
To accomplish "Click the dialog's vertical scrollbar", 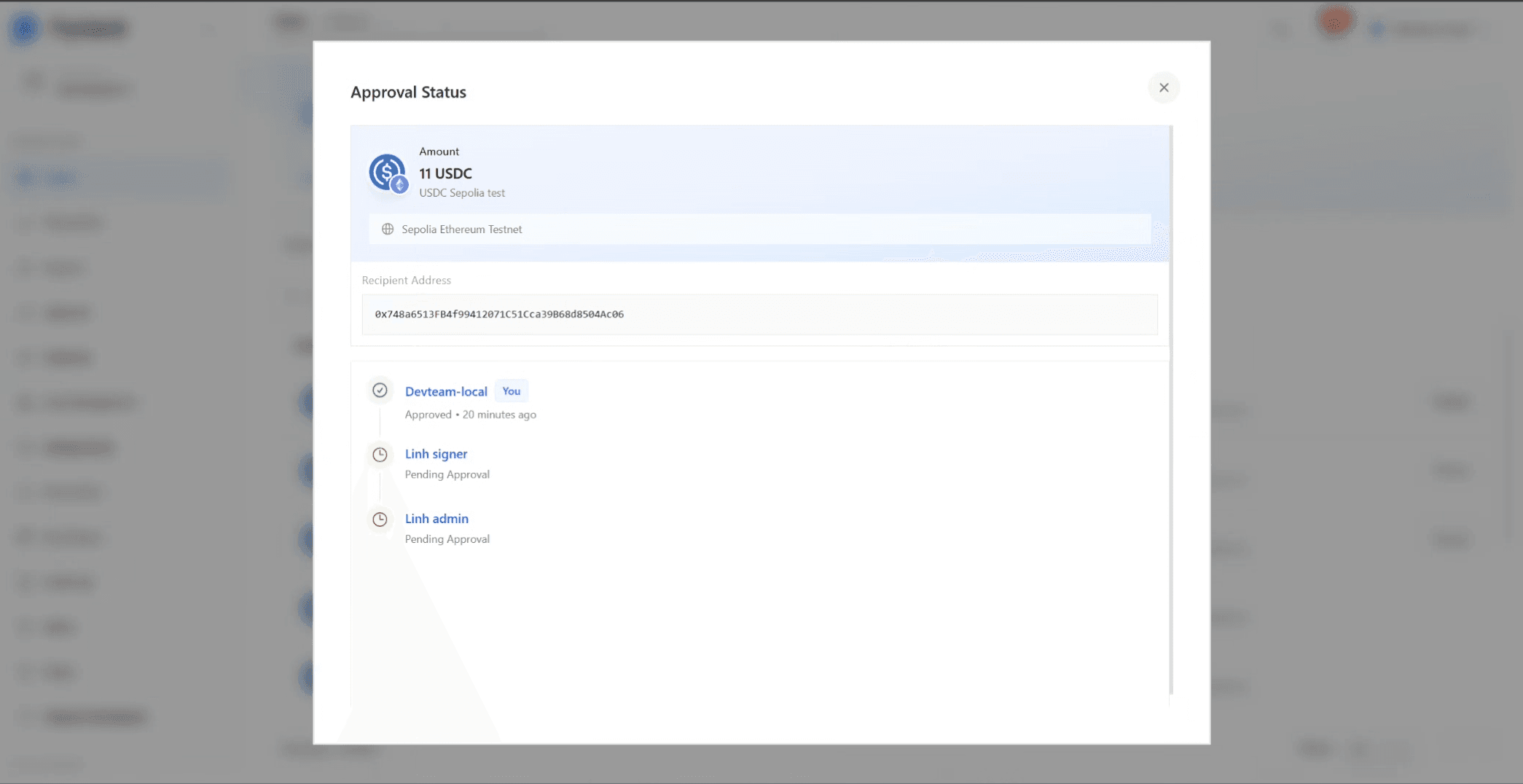I will [1171, 409].
